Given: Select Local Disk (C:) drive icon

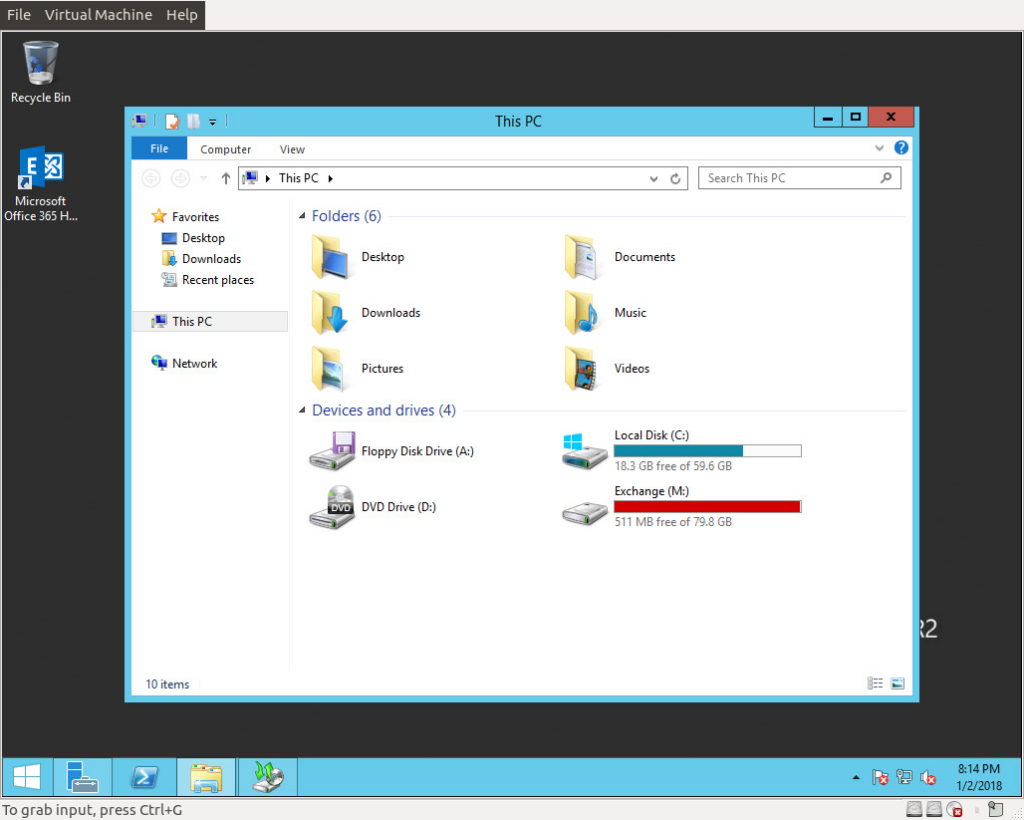Looking at the screenshot, I should point(584,451).
